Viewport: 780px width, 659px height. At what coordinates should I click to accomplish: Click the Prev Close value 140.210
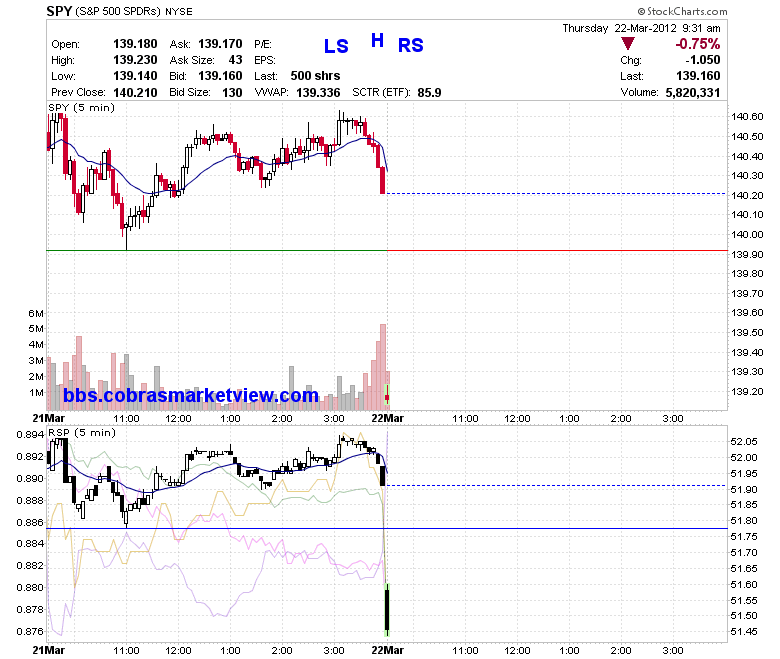point(135,93)
